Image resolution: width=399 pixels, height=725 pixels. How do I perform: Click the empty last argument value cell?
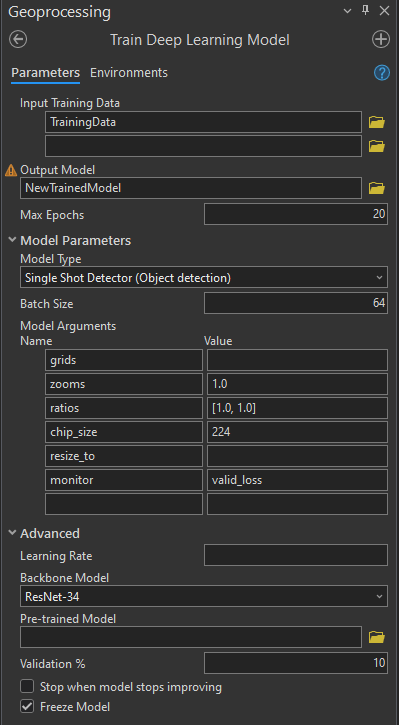point(297,504)
